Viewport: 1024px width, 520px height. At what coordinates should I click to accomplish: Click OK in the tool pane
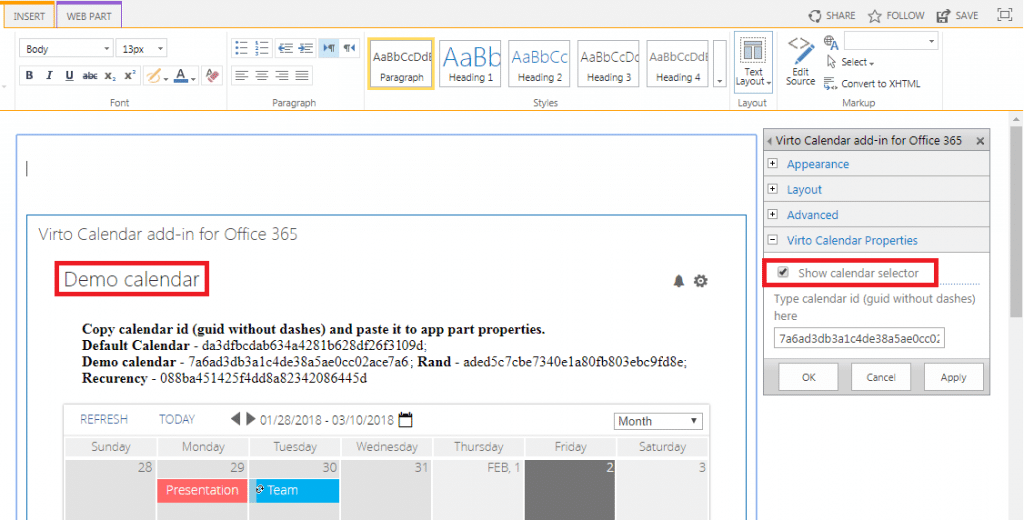click(x=809, y=377)
